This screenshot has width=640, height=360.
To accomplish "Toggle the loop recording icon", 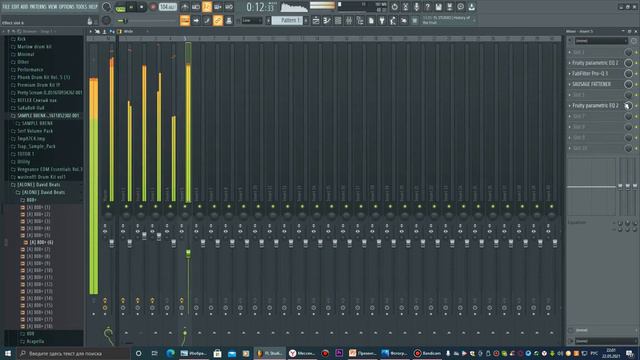I will click(229, 7).
